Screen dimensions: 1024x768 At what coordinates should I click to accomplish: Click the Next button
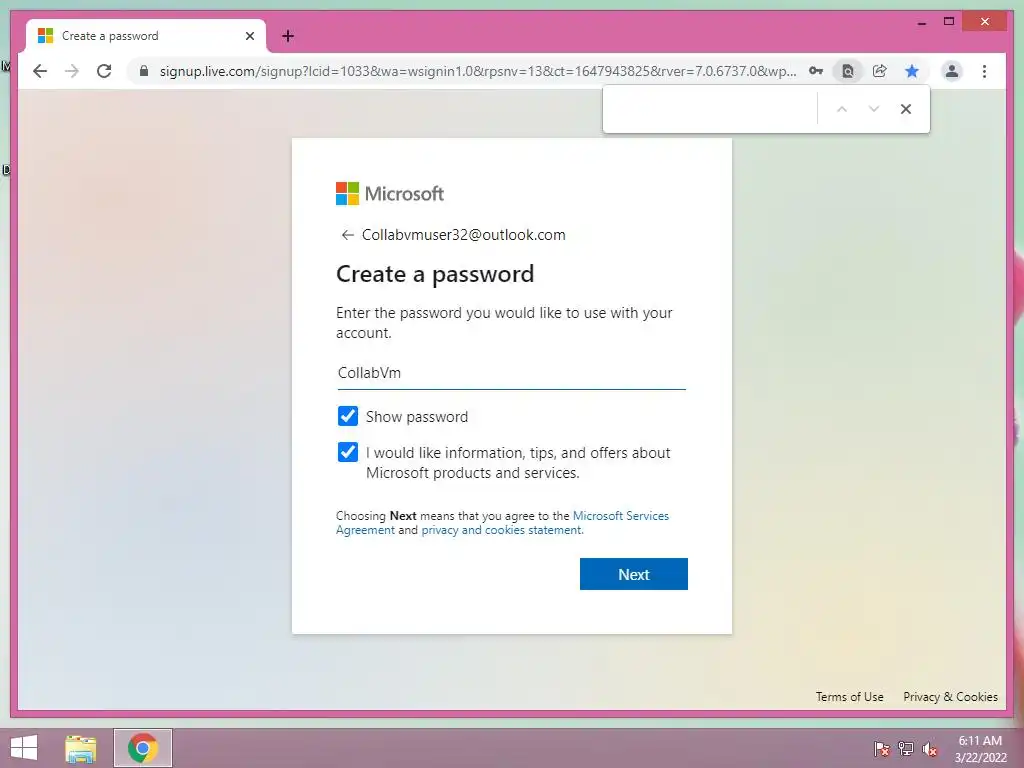pos(633,574)
